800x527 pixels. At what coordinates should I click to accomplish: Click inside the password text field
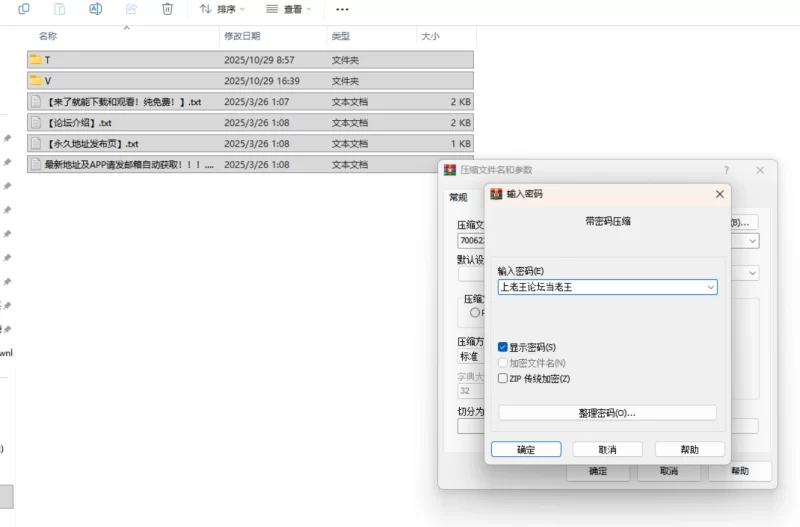(598, 287)
